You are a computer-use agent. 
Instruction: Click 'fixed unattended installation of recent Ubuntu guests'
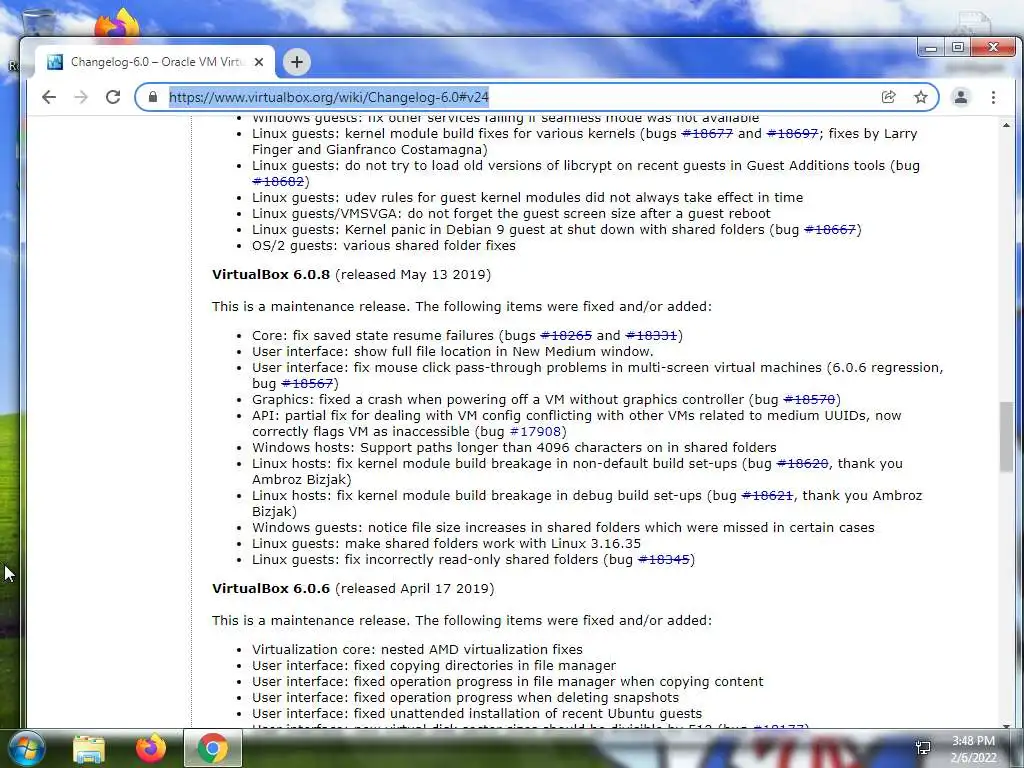(528, 714)
